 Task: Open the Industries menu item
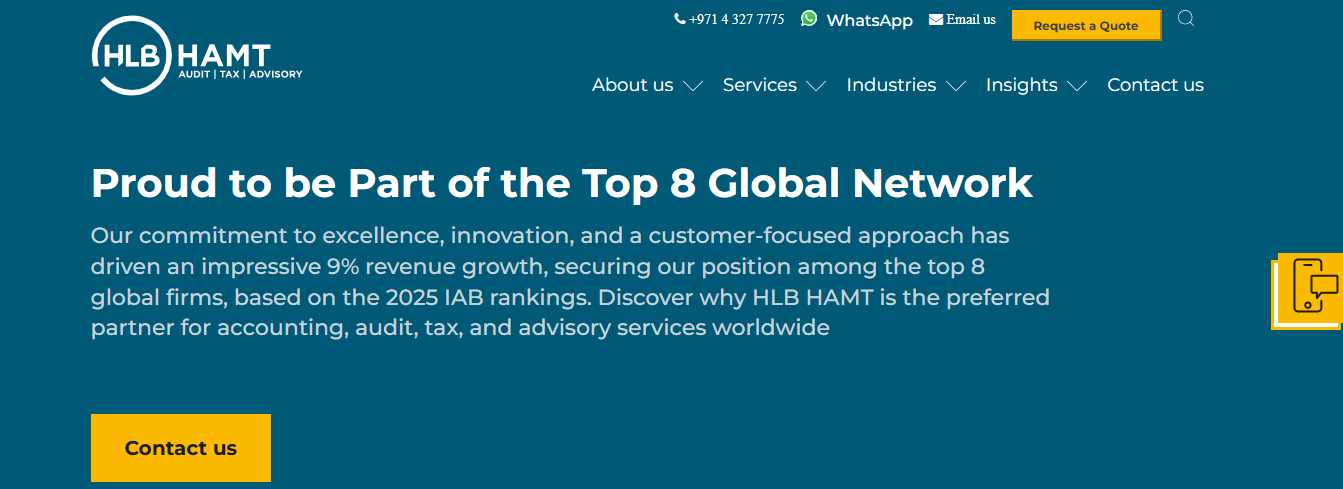[x=891, y=85]
